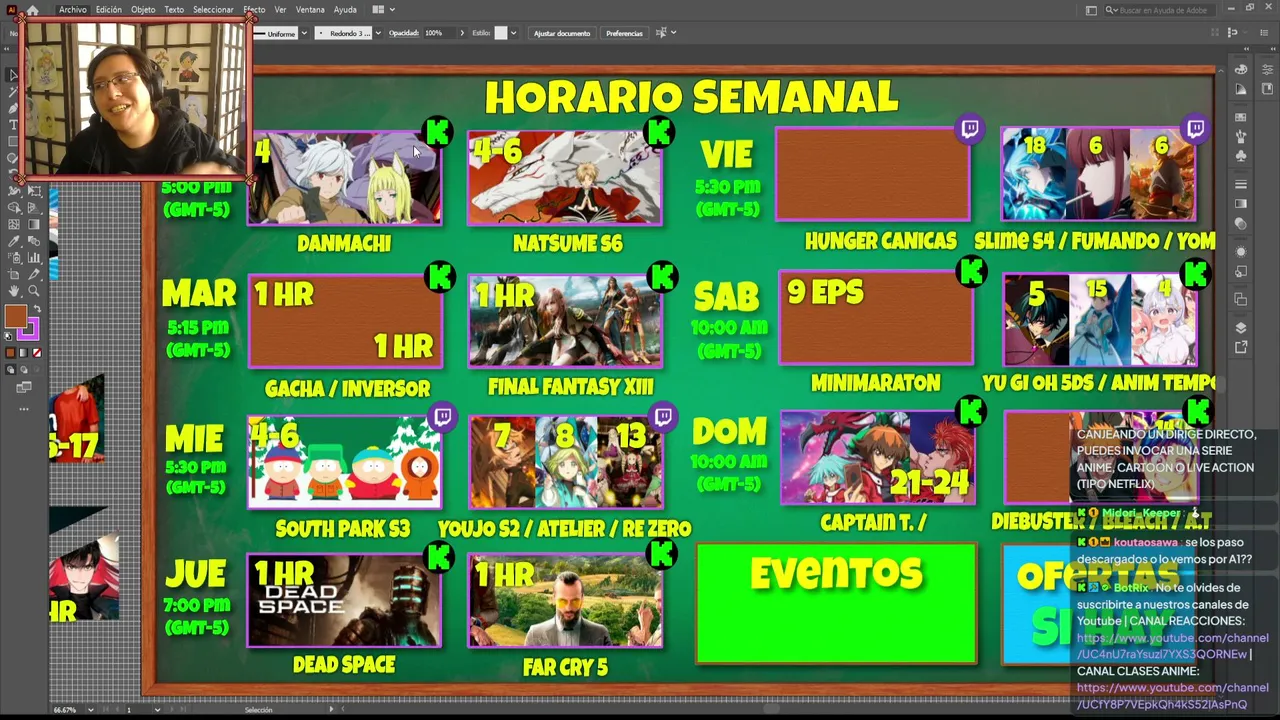1280x720 pixels.
Task: Set paint mode to Gradient
Action: 24,353
